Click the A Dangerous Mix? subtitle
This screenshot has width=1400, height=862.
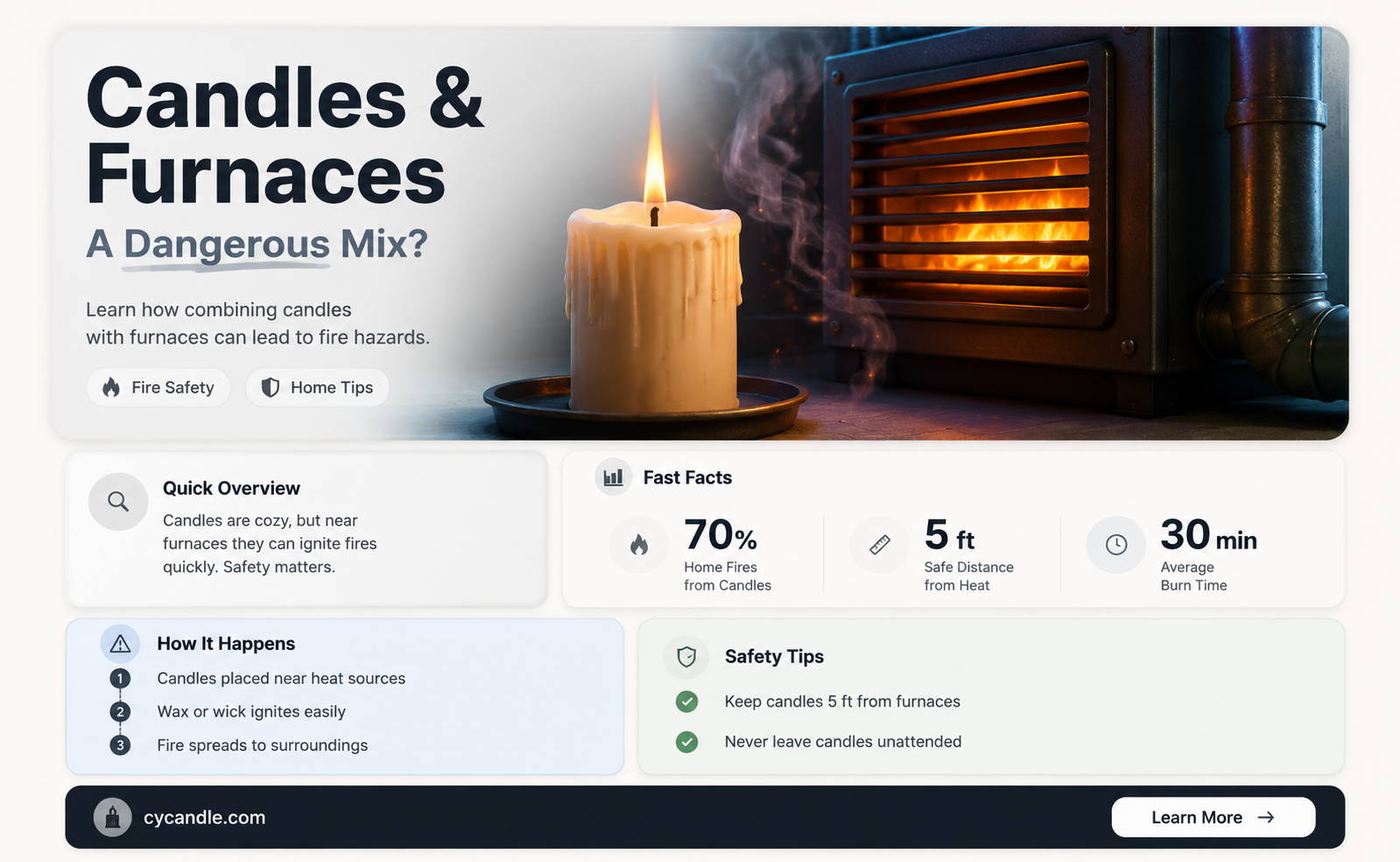(x=257, y=244)
